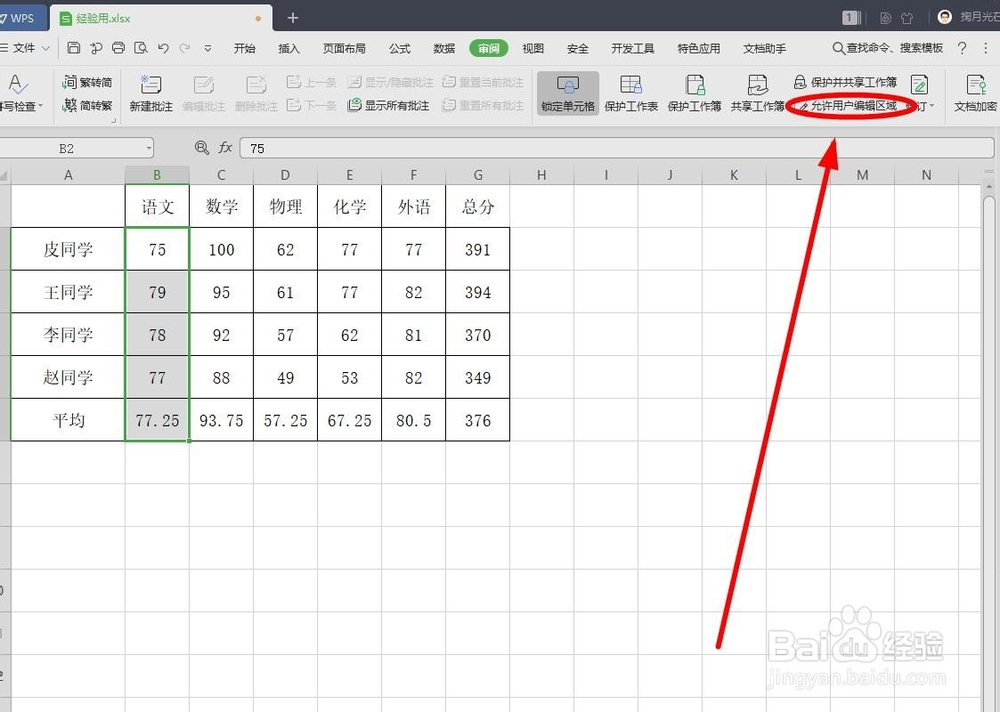Click 允许用户编辑区域 button
This screenshot has height=712, width=1000.
[848, 106]
